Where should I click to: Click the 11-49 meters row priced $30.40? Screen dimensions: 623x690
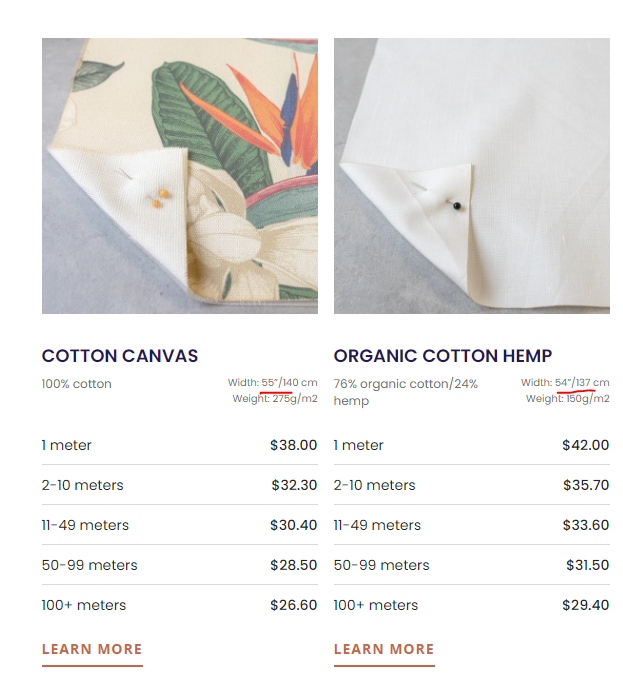[x=180, y=525]
